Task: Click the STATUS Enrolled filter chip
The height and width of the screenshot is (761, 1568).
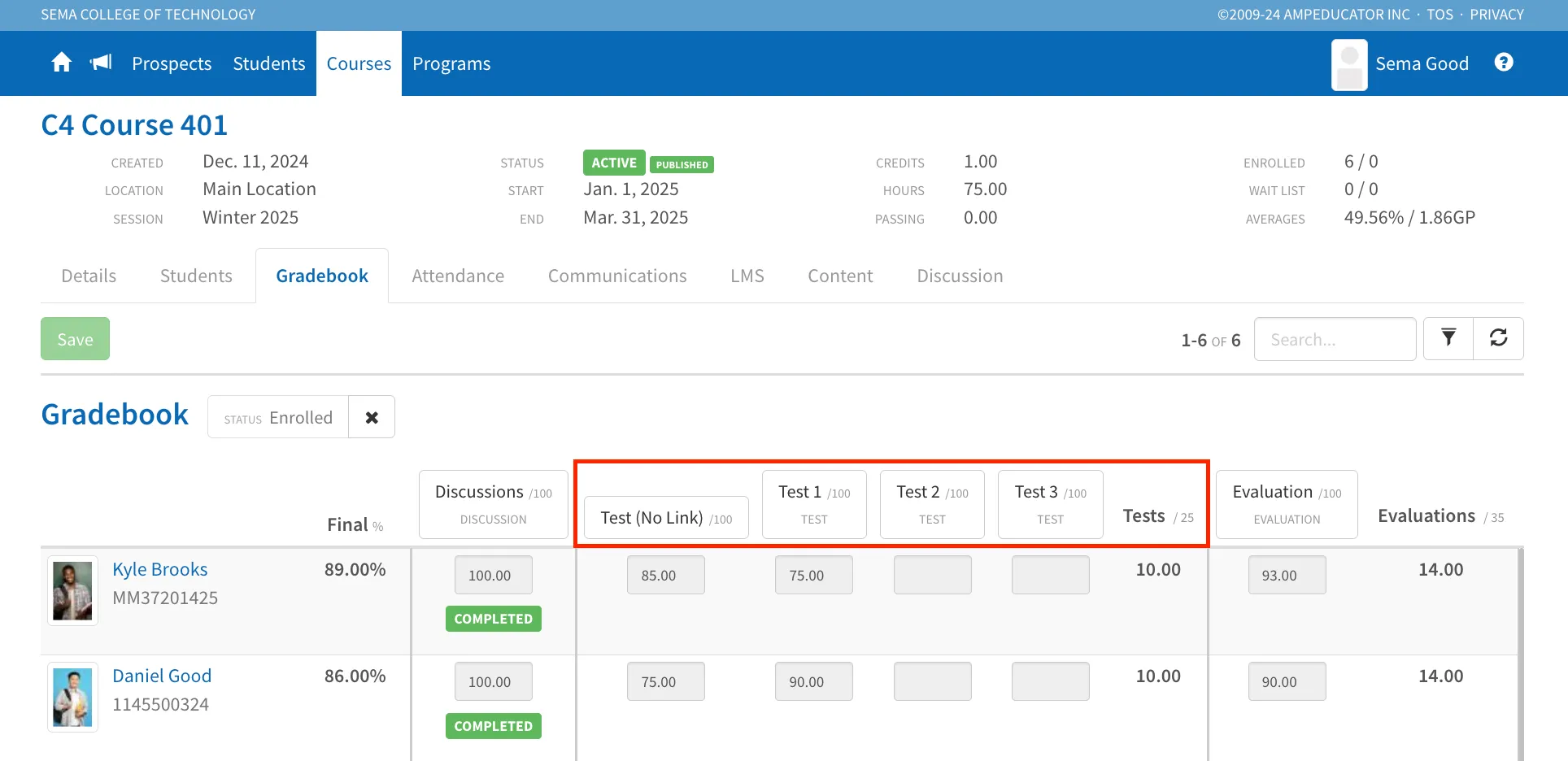Action: point(278,417)
